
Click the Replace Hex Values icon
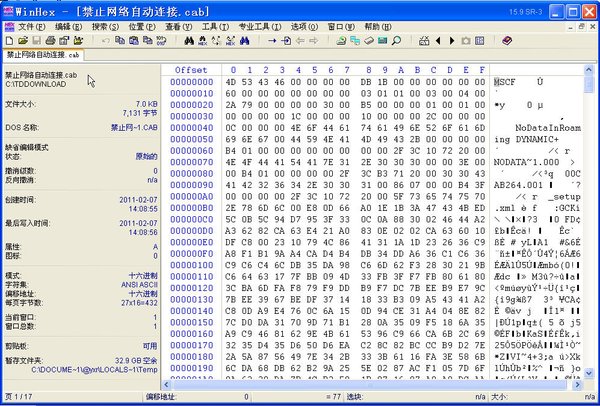230,41
